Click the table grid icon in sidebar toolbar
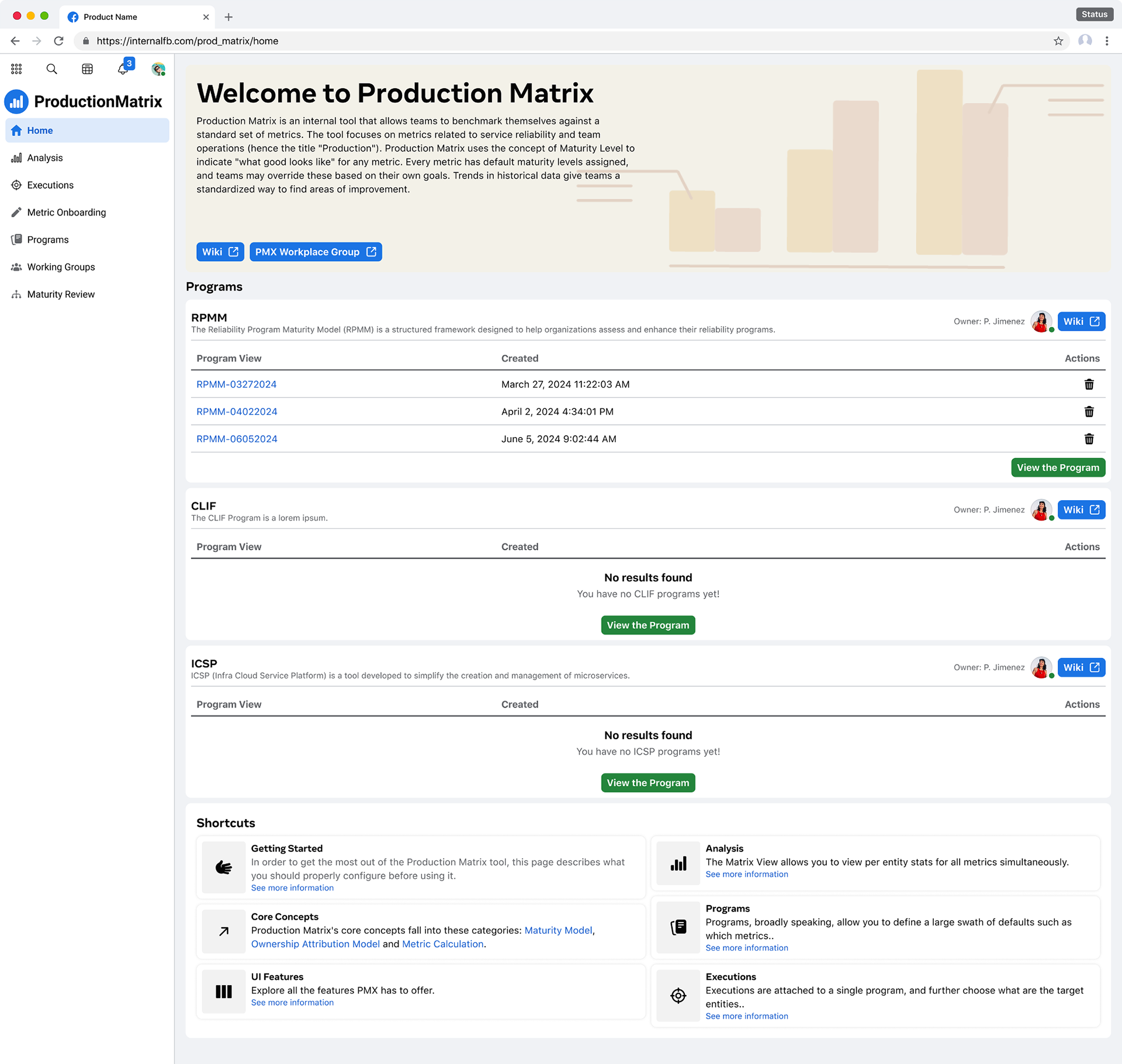The width and height of the screenshot is (1122, 1064). 87,69
